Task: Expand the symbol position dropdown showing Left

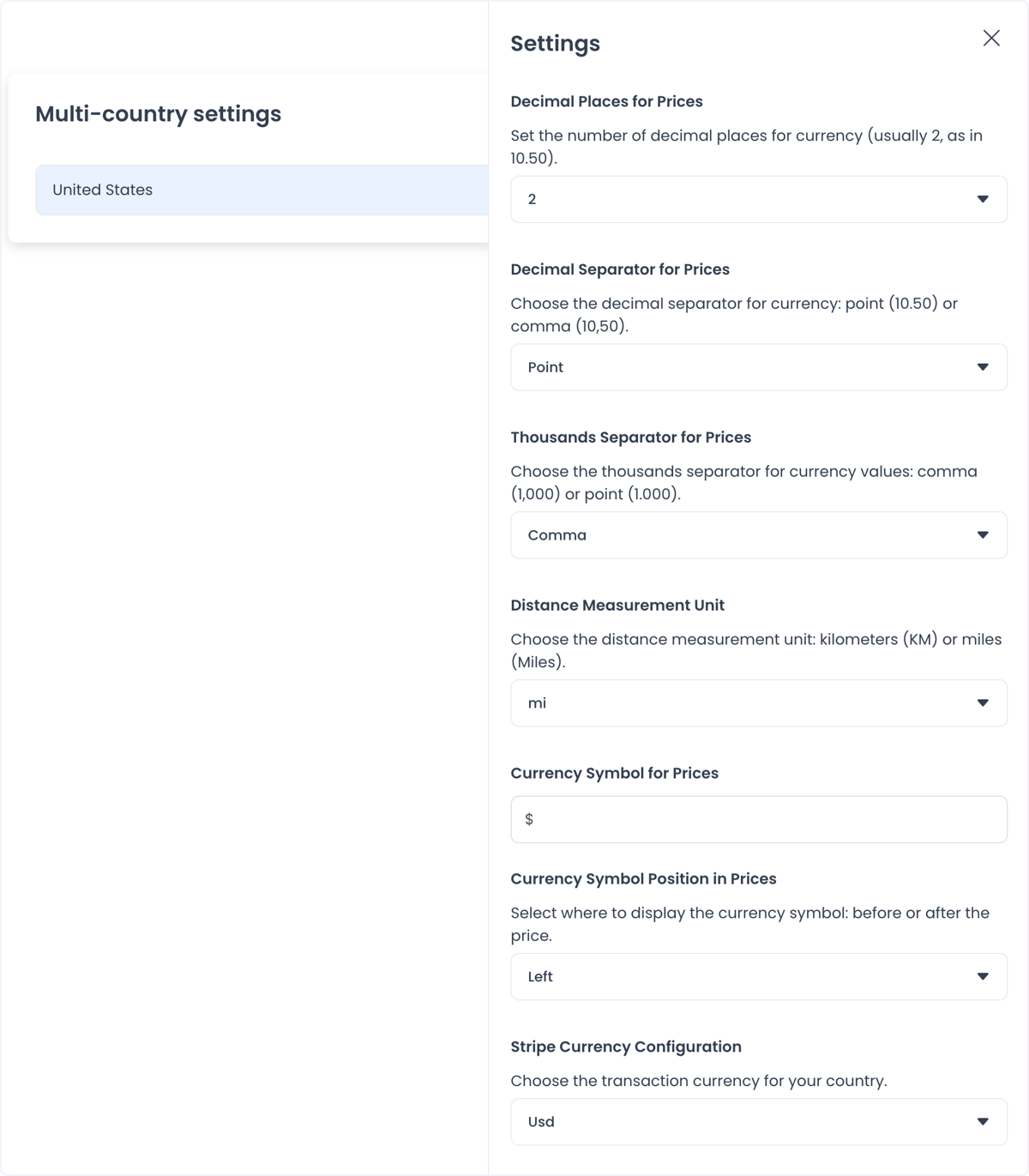Action: tap(759, 977)
